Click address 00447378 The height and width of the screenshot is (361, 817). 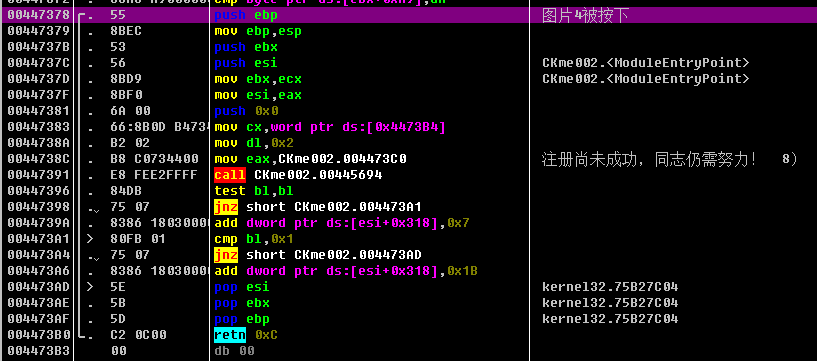point(39,16)
